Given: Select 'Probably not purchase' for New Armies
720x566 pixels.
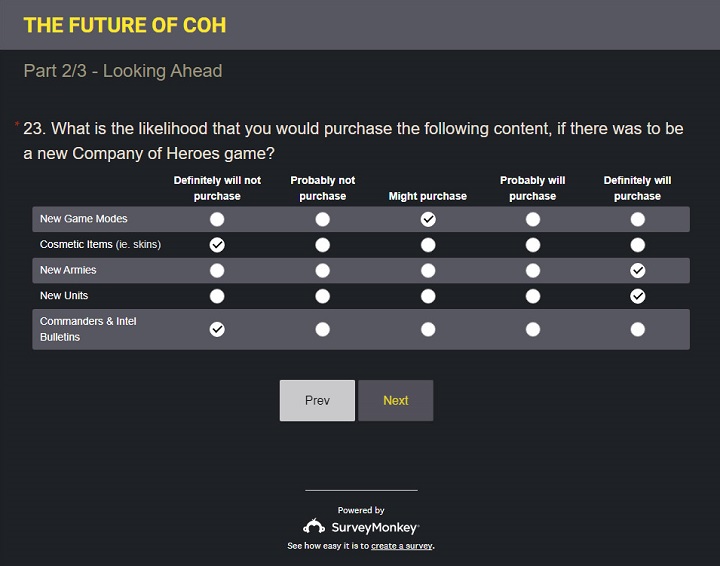Looking at the screenshot, I should [322, 270].
